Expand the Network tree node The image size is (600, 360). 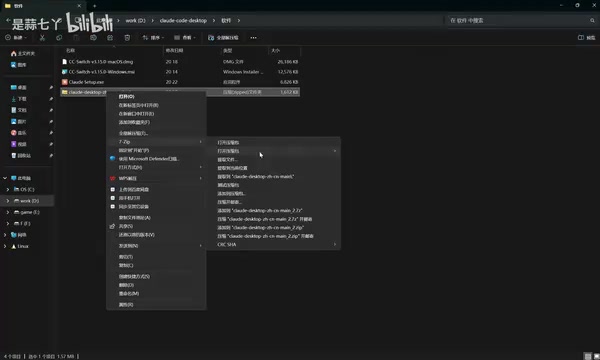[5, 235]
